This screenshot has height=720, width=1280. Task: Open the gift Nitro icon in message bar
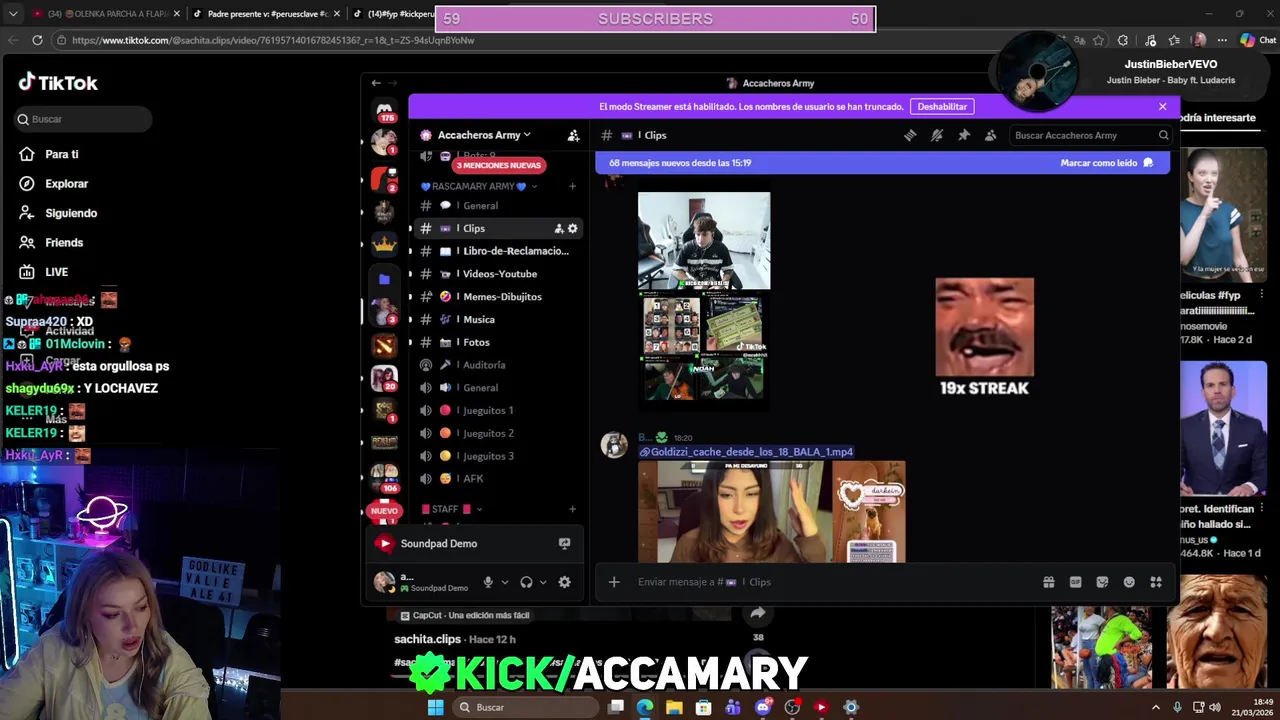(x=1048, y=582)
